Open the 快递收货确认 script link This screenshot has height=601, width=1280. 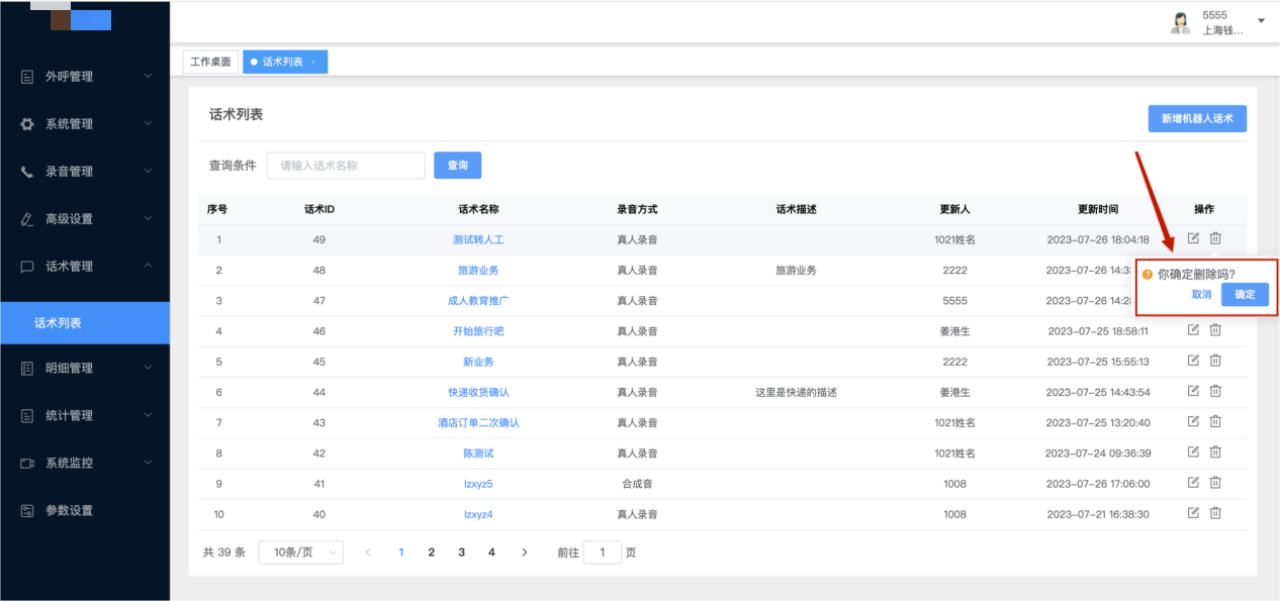click(478, 392)
